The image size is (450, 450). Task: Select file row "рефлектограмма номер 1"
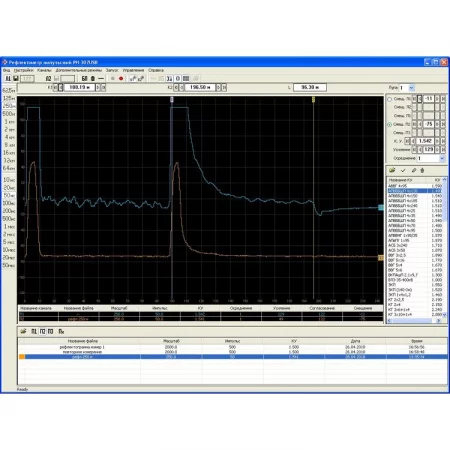click(232, 347)
